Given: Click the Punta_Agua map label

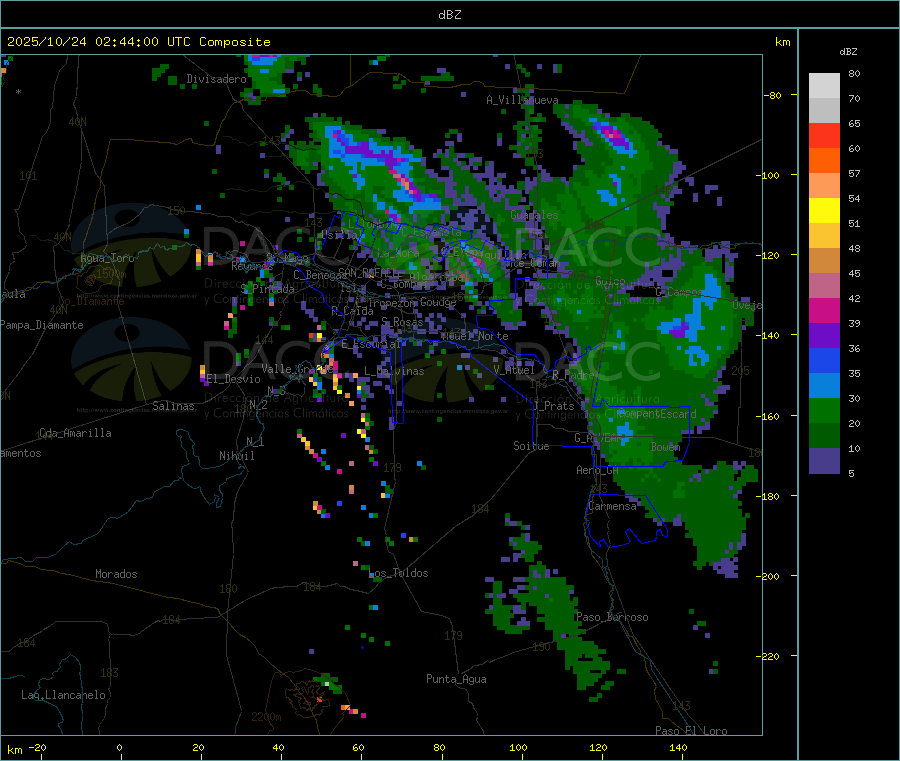Looking at the screenshot, I should [456, 679].
